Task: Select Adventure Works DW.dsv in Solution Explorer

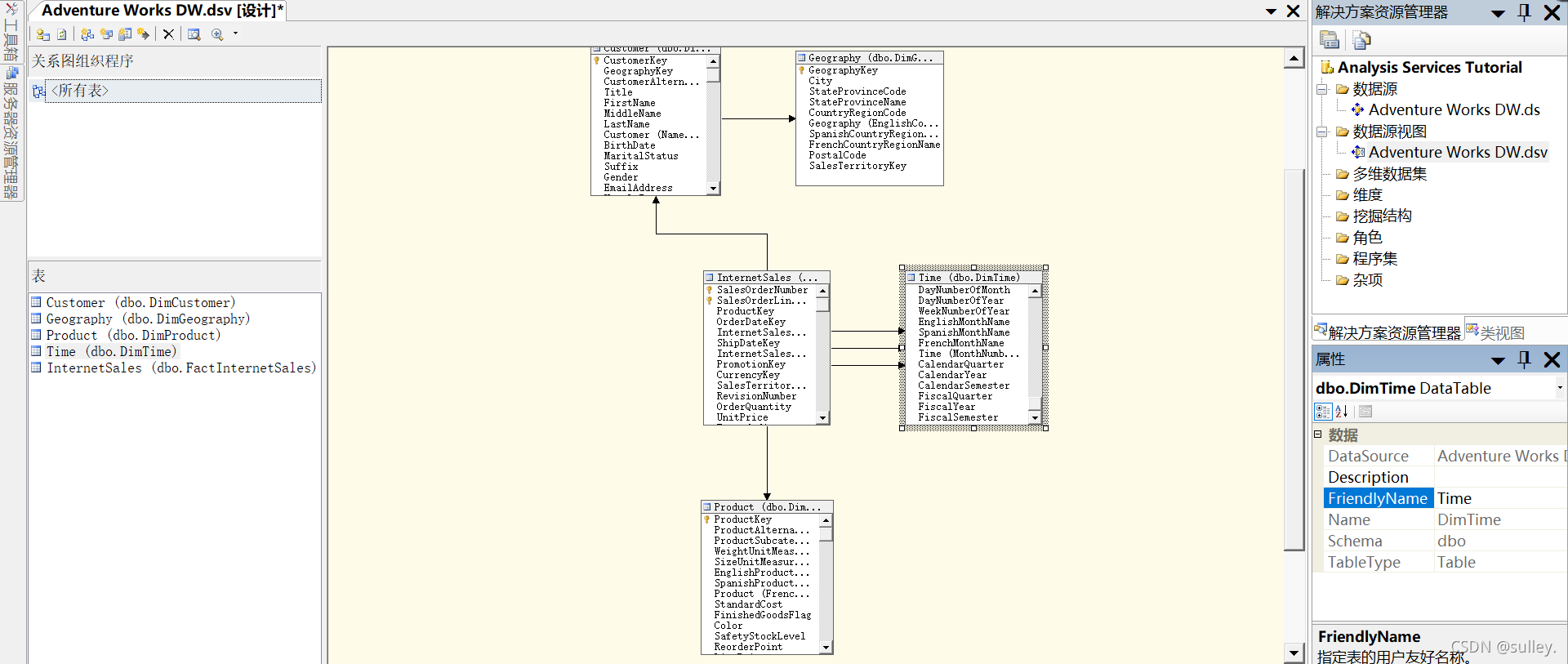Action: tap(1458, 153)
